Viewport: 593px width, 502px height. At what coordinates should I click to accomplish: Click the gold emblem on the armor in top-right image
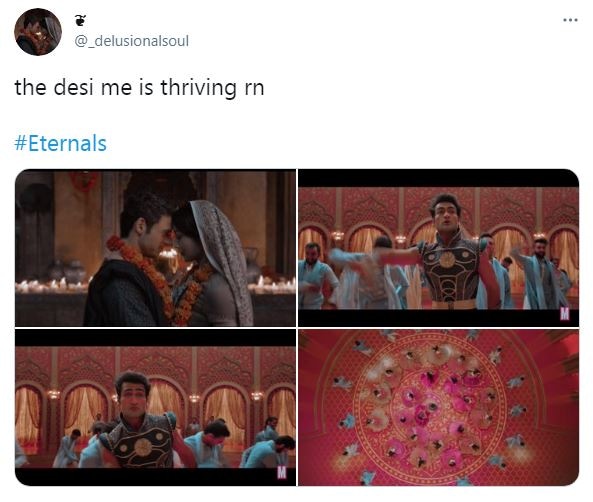447,260
